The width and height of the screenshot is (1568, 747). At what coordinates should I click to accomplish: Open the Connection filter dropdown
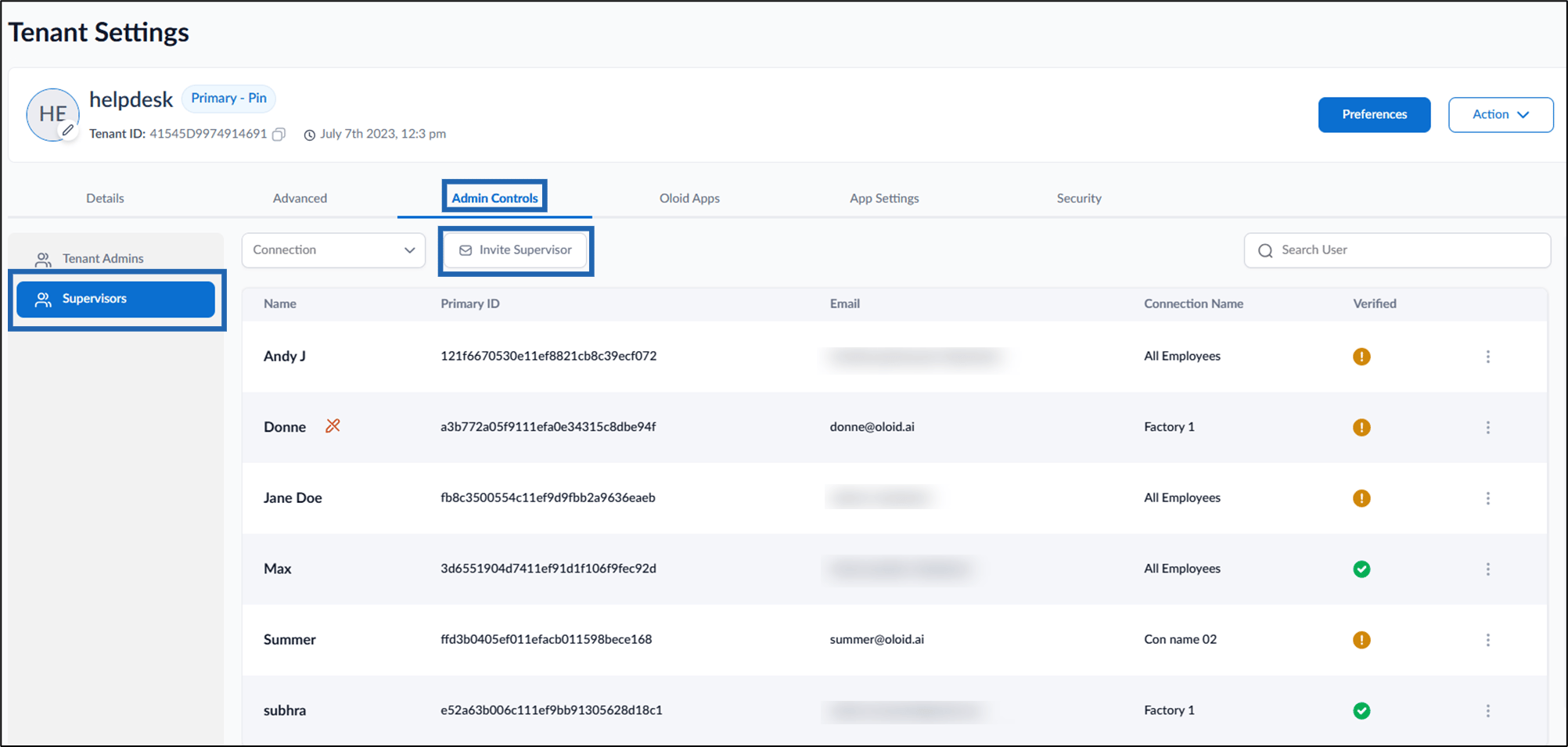pos(333,250)
